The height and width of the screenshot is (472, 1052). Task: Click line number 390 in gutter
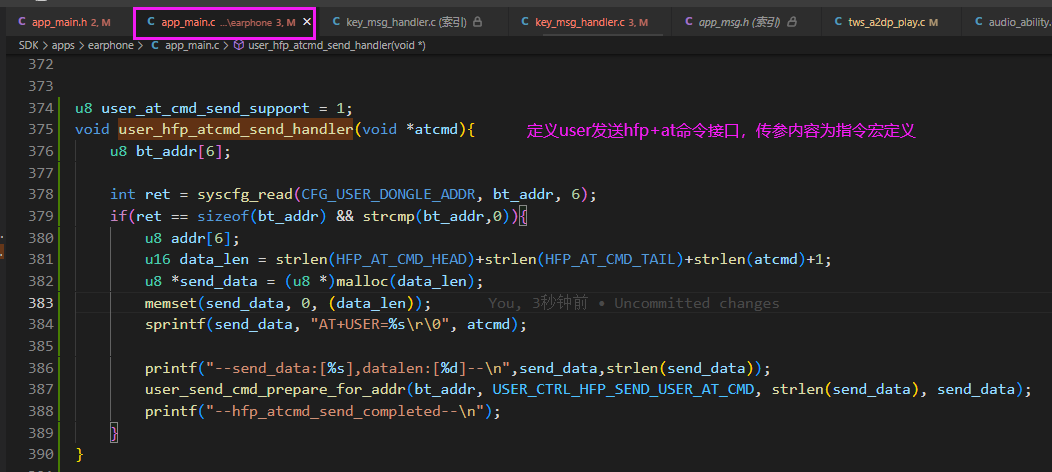tap(41, 454)
